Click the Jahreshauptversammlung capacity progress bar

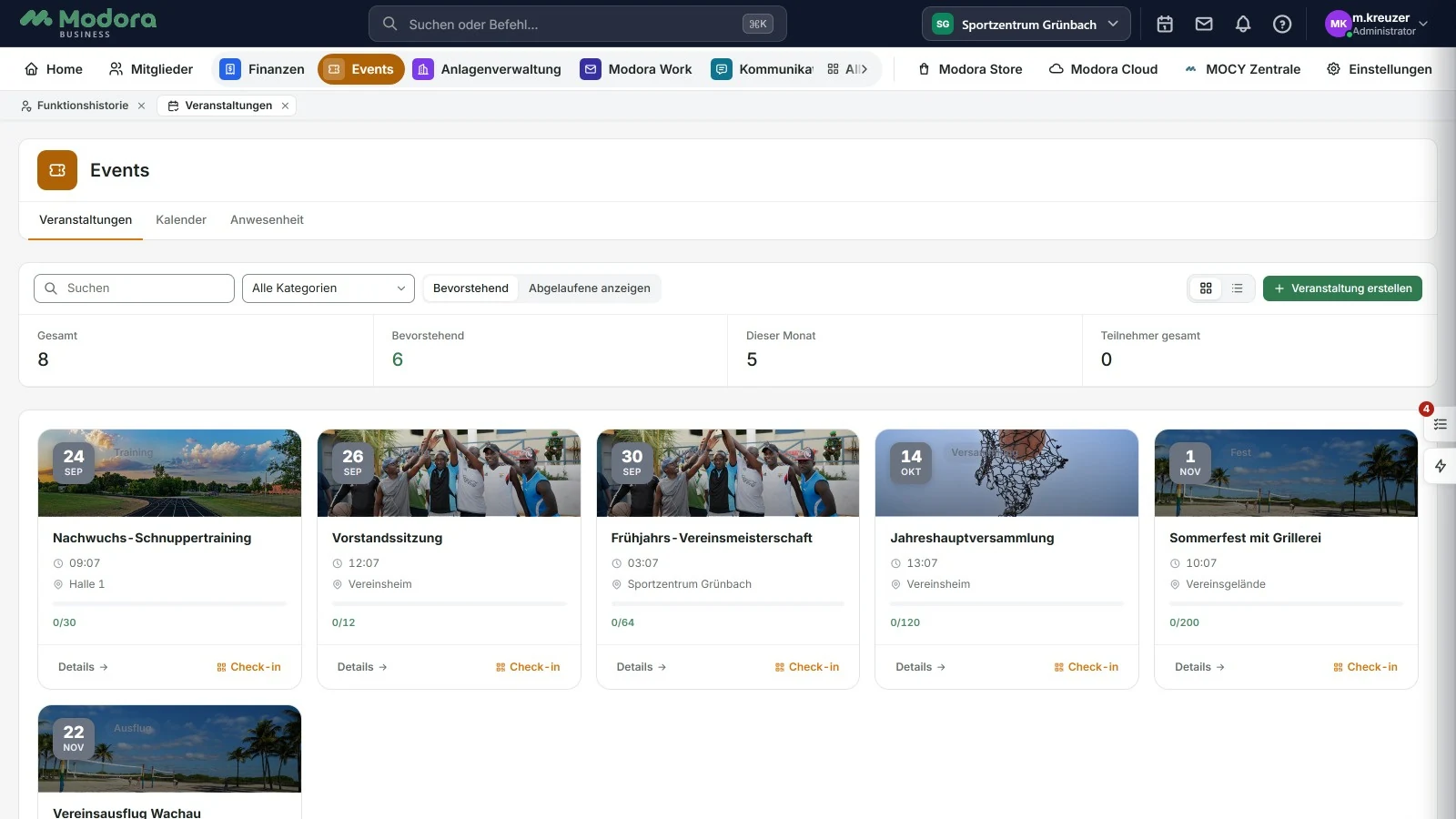coord(1006,604)
